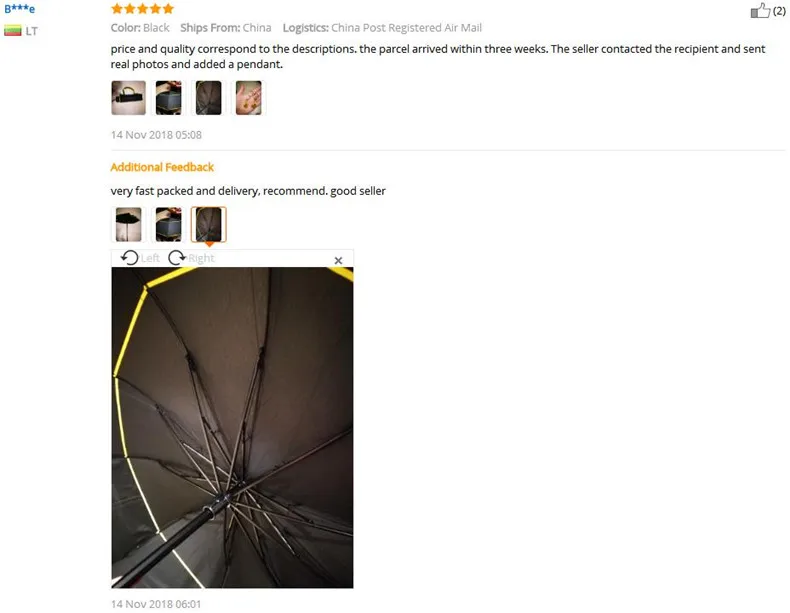
Task: Click the Left rotate label
Action: 150,258
